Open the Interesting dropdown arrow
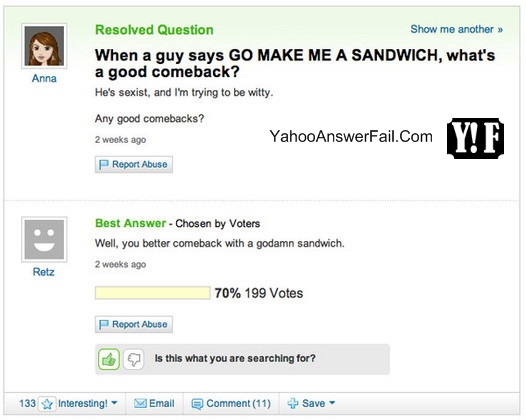Viewport: 526px width, 420px height. [114, 403]
